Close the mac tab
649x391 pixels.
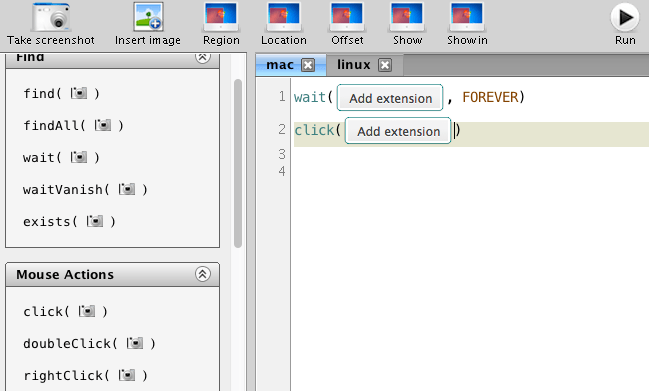coord(308,65)
